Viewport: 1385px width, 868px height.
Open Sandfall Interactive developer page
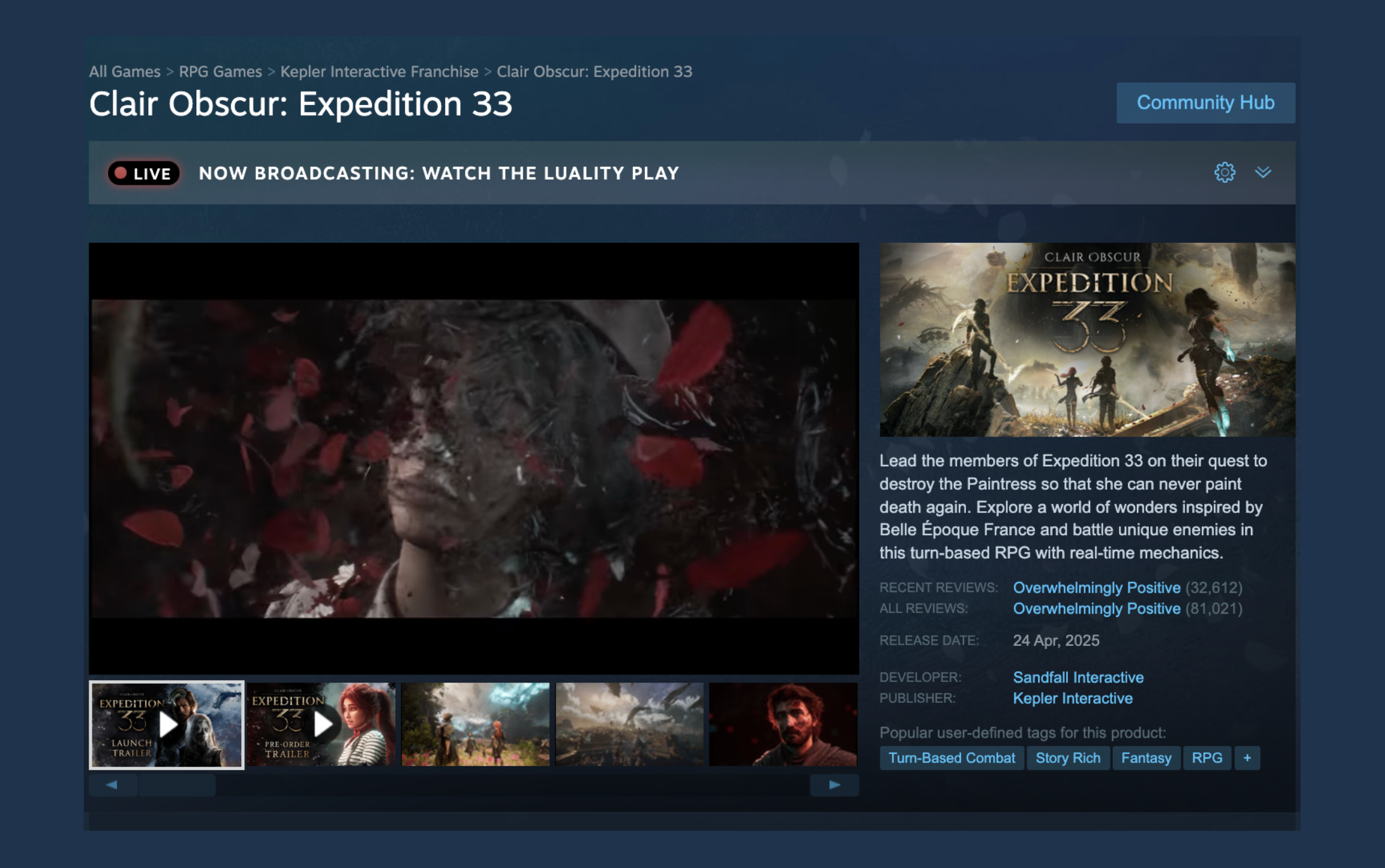pyautogui.click(x=1078, y=677)
